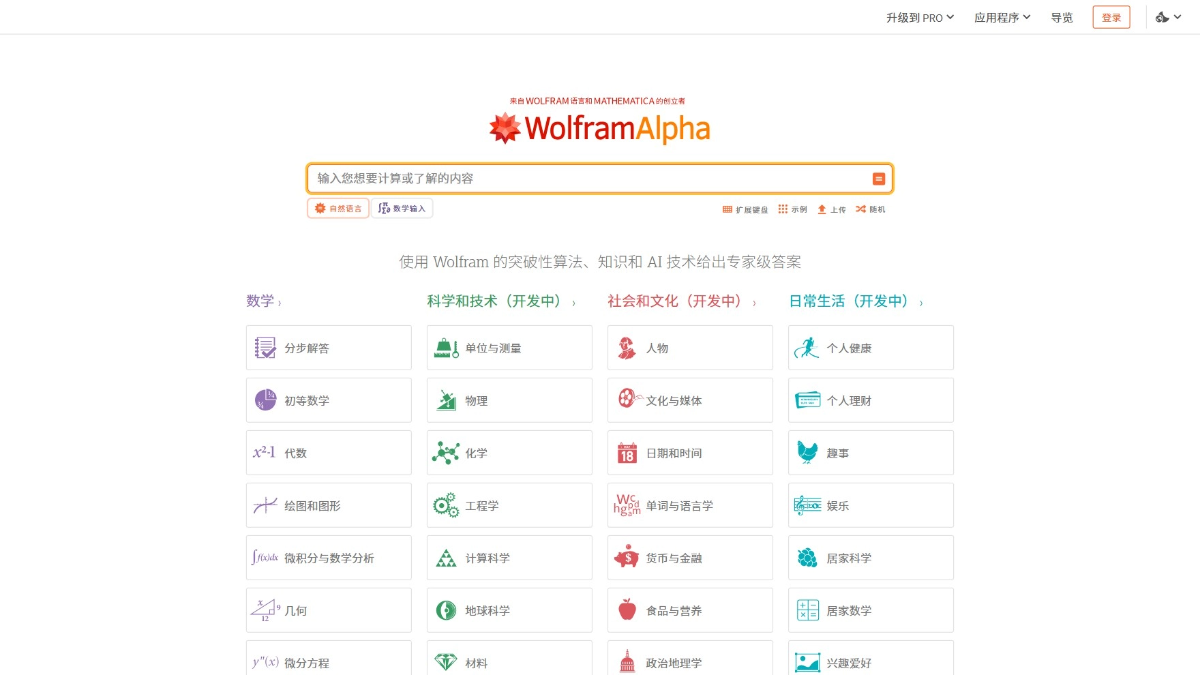Open the 地球科学 earth science category

(510, 610)
